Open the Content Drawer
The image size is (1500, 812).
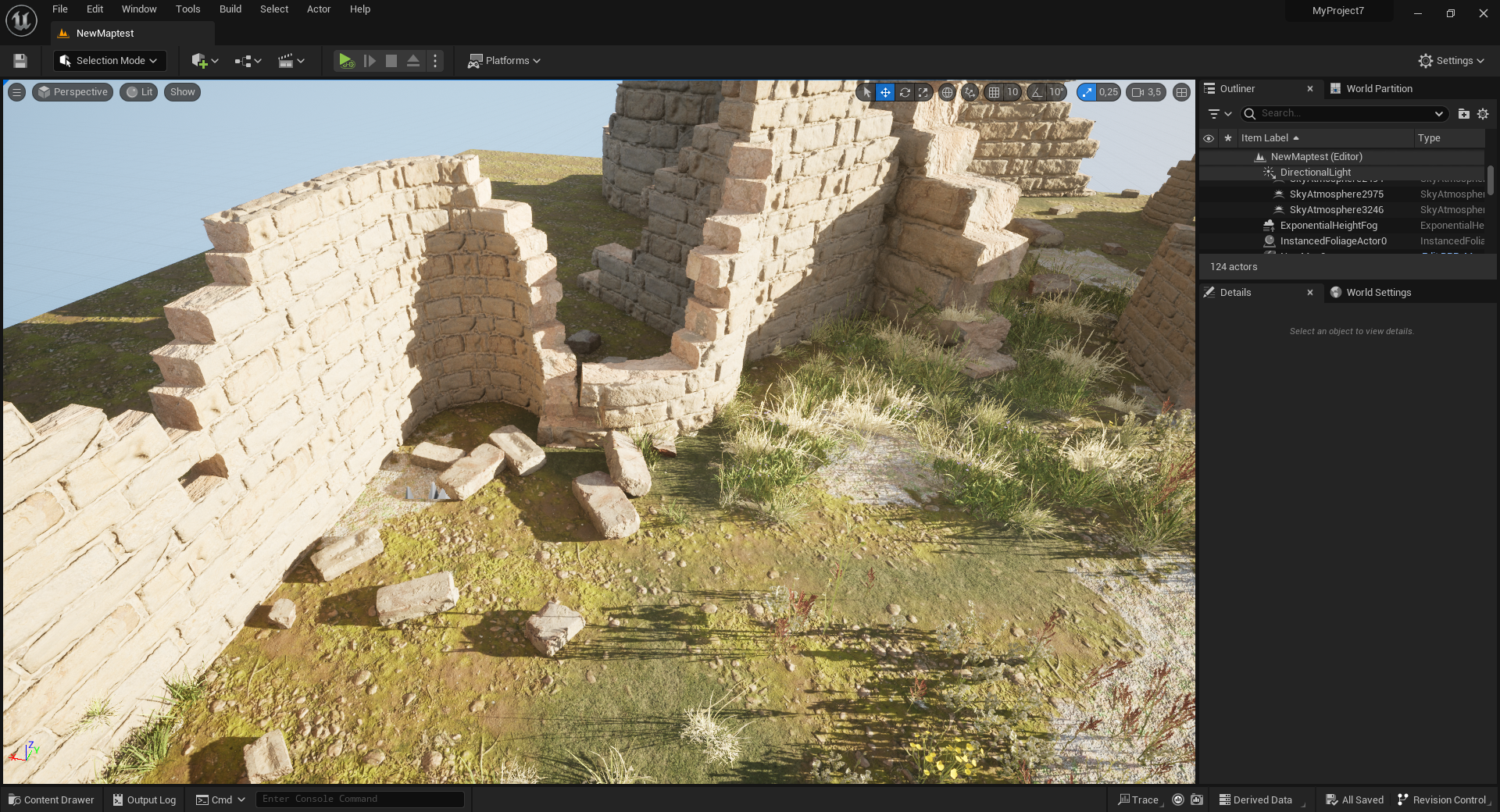[x=52, y=800]
